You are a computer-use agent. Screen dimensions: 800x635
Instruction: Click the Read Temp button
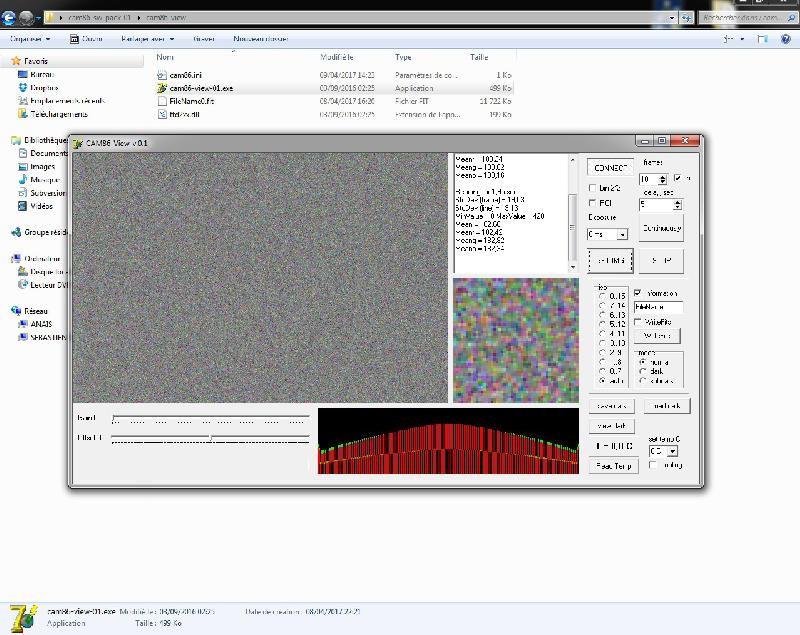613,466
